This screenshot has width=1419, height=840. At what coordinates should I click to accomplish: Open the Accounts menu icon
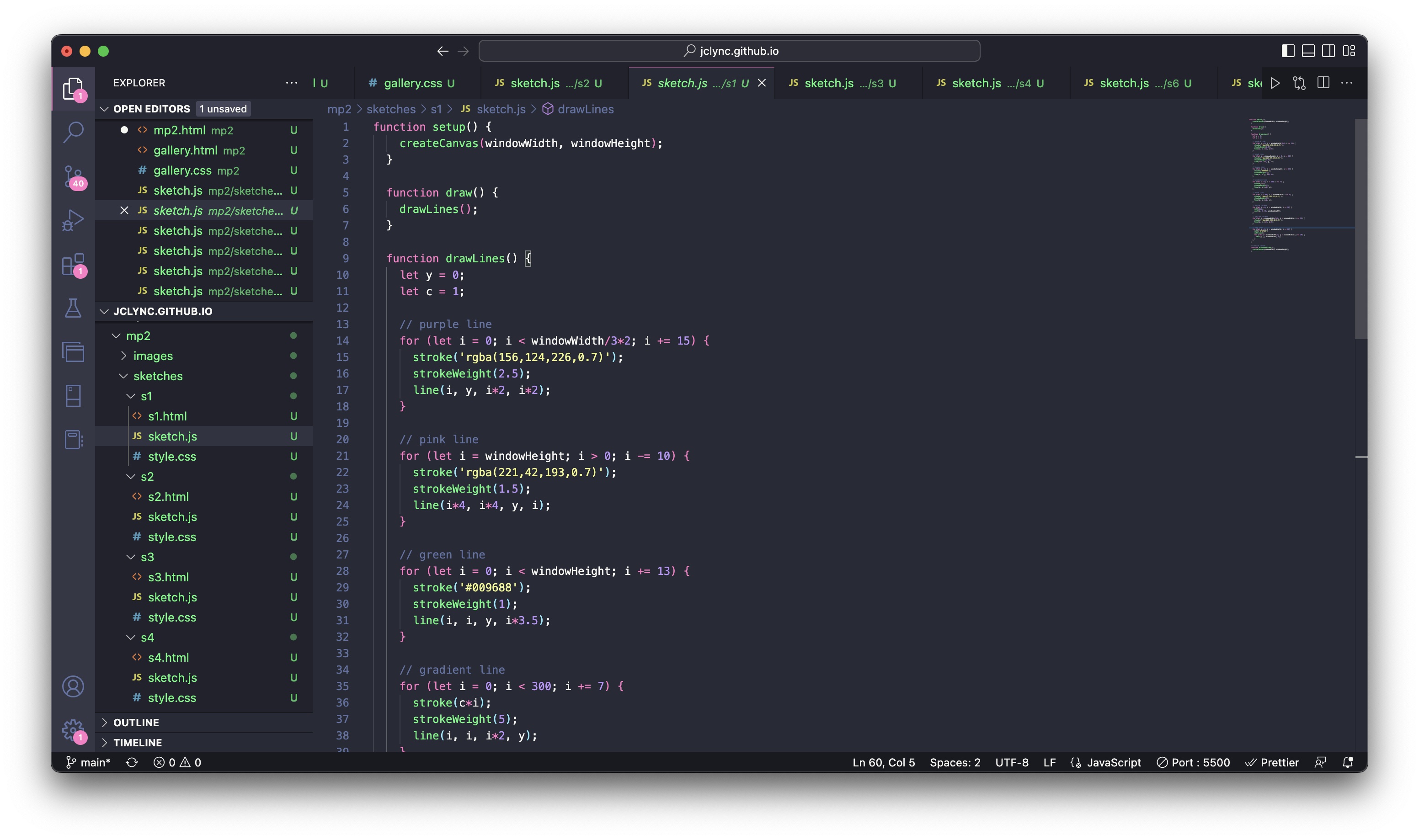click(x=73, y=686)
